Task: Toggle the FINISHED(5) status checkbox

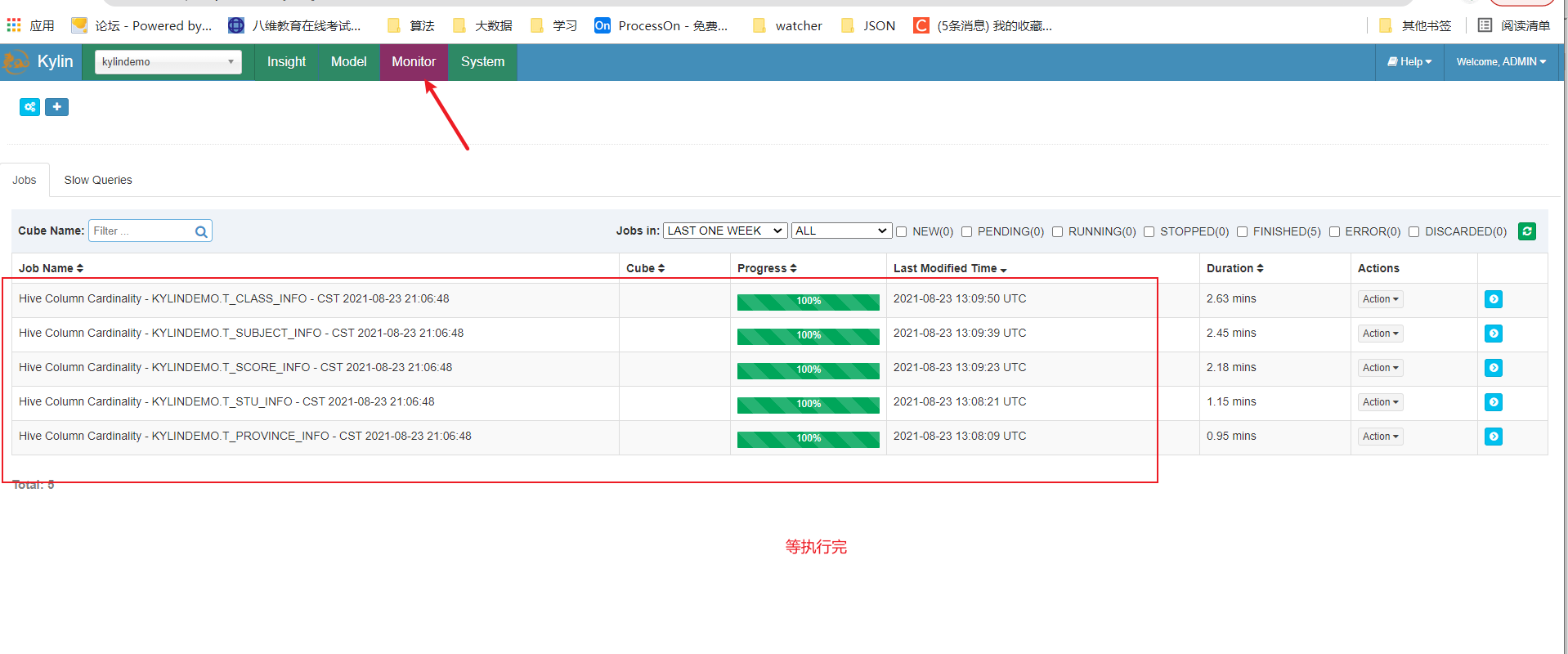Action: (x=1242, y=232)
